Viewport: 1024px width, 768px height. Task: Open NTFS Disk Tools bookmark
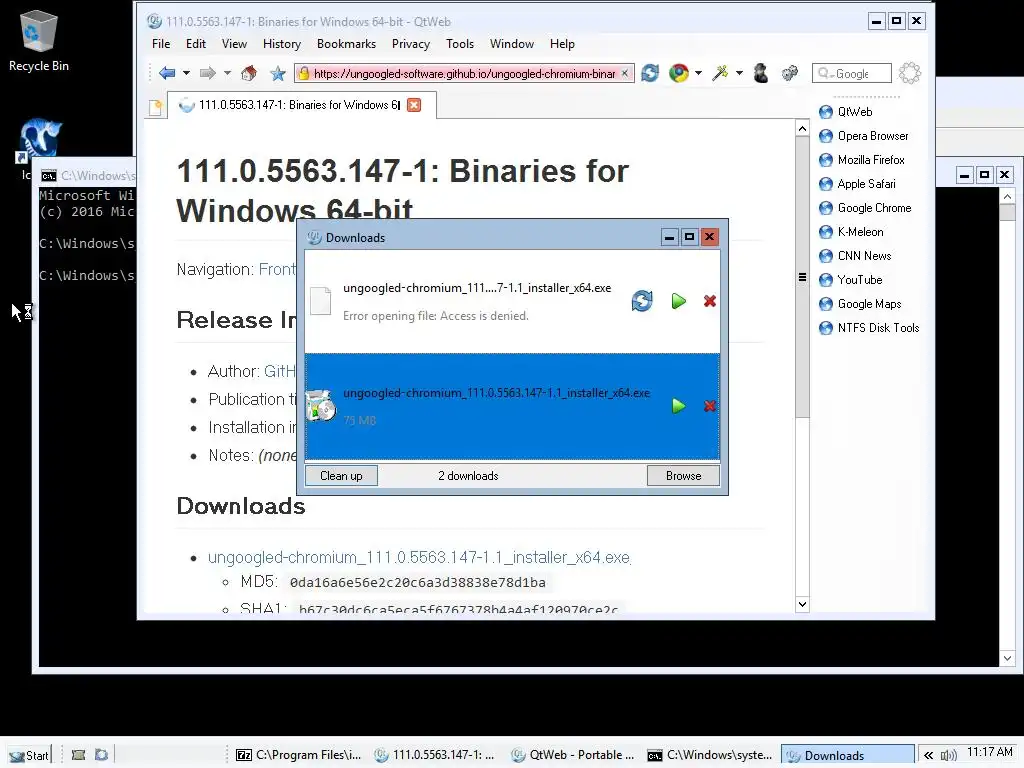(x=869, y=328)
